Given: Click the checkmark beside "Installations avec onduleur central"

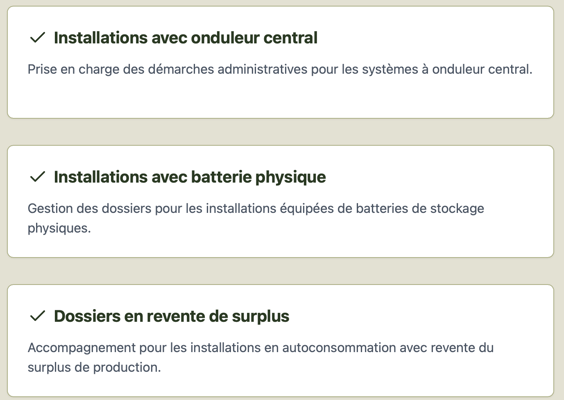Looking at the screenshot, I should click(x=37, y=37).
